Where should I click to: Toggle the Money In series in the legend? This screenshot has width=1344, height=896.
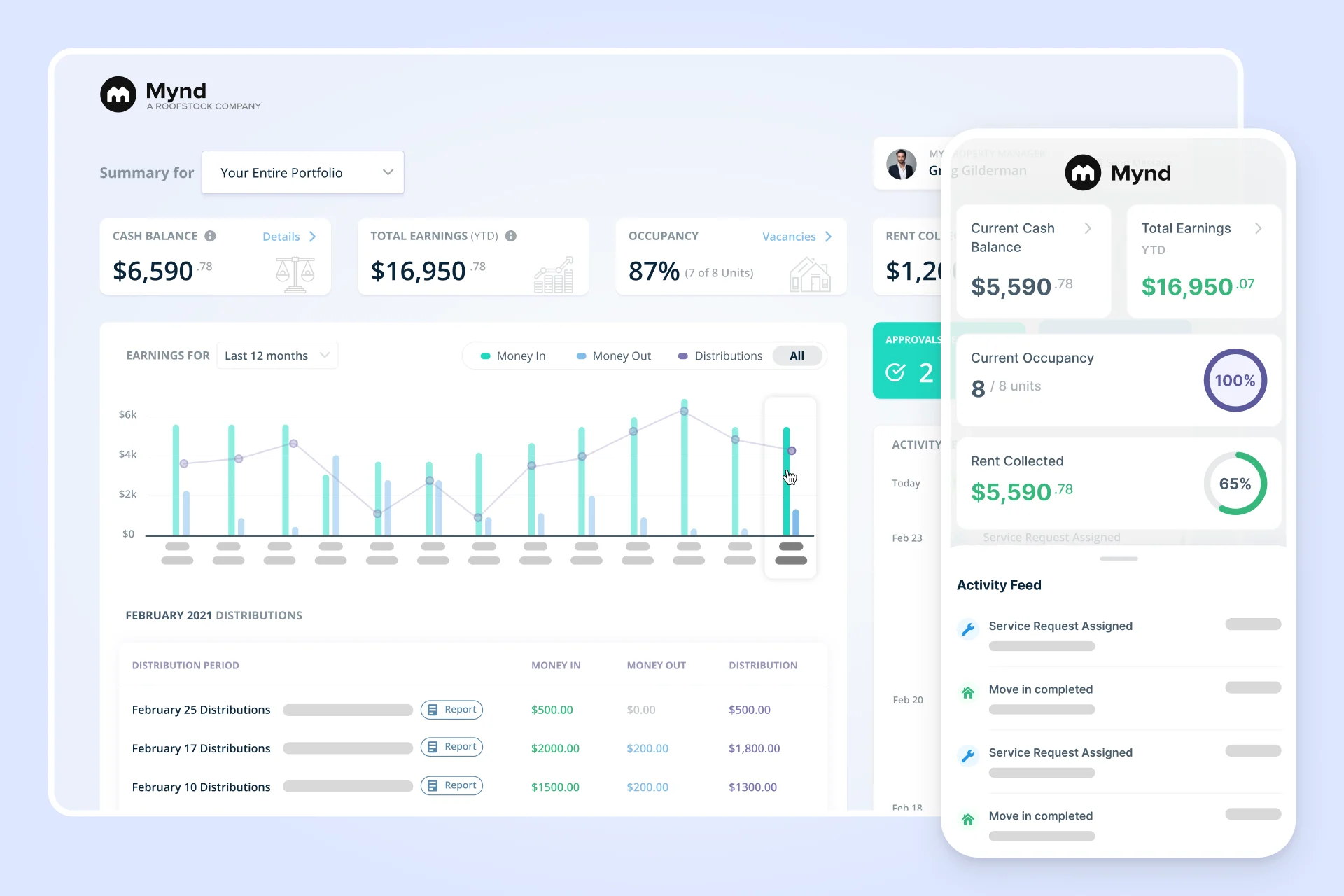pyautogui.click(x=513, y=356)
